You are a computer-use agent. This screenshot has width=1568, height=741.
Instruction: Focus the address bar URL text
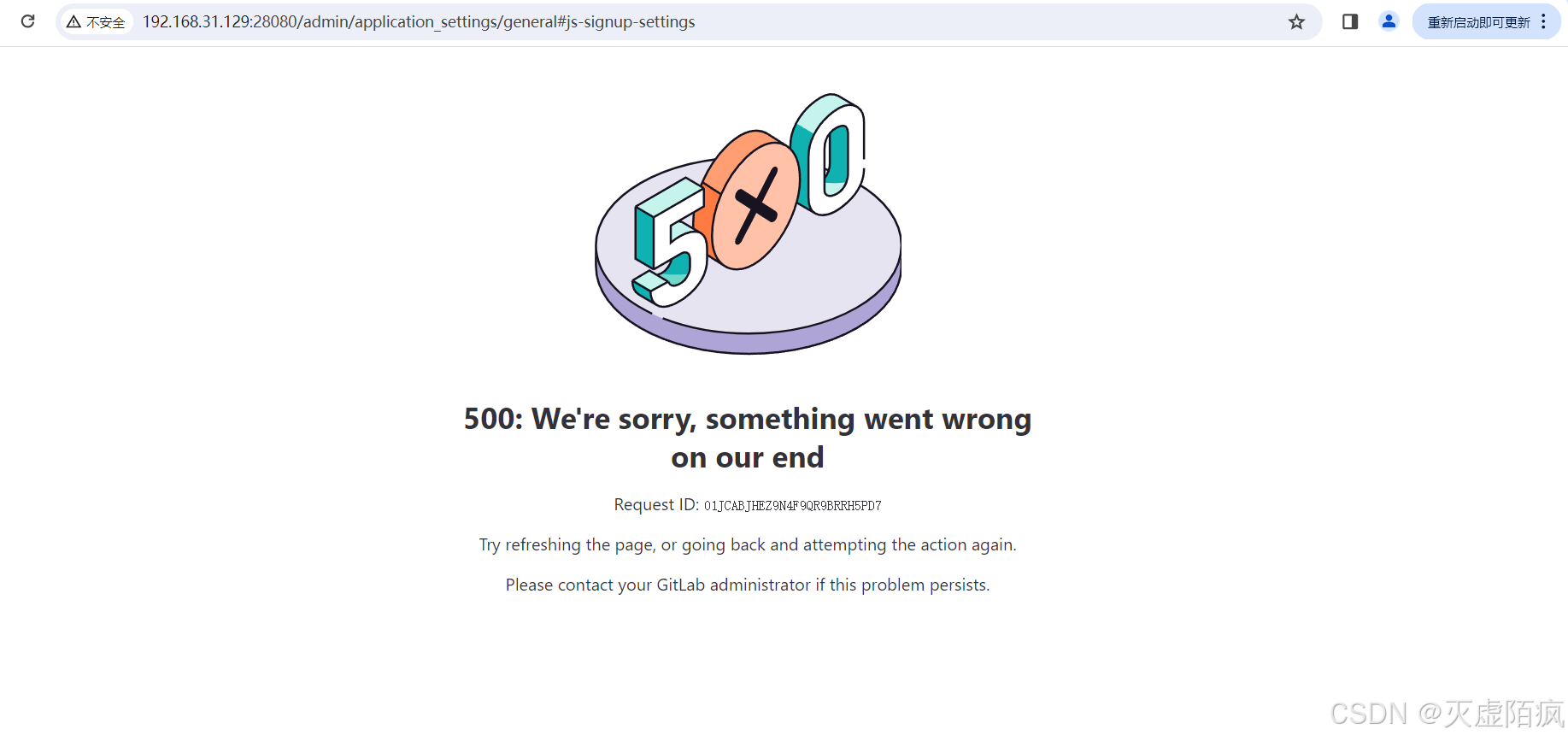tap(419, 22)
